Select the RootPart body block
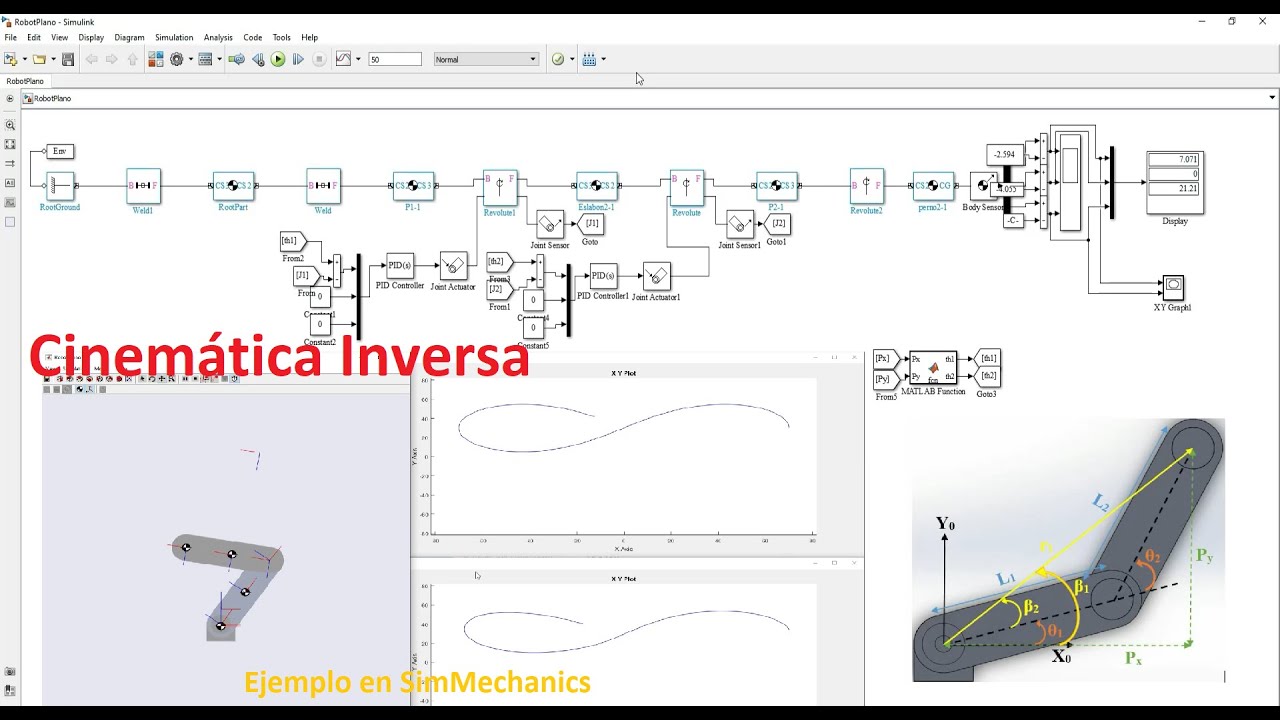Screen dimensions: 1280x720 click(x=233, y=185)
